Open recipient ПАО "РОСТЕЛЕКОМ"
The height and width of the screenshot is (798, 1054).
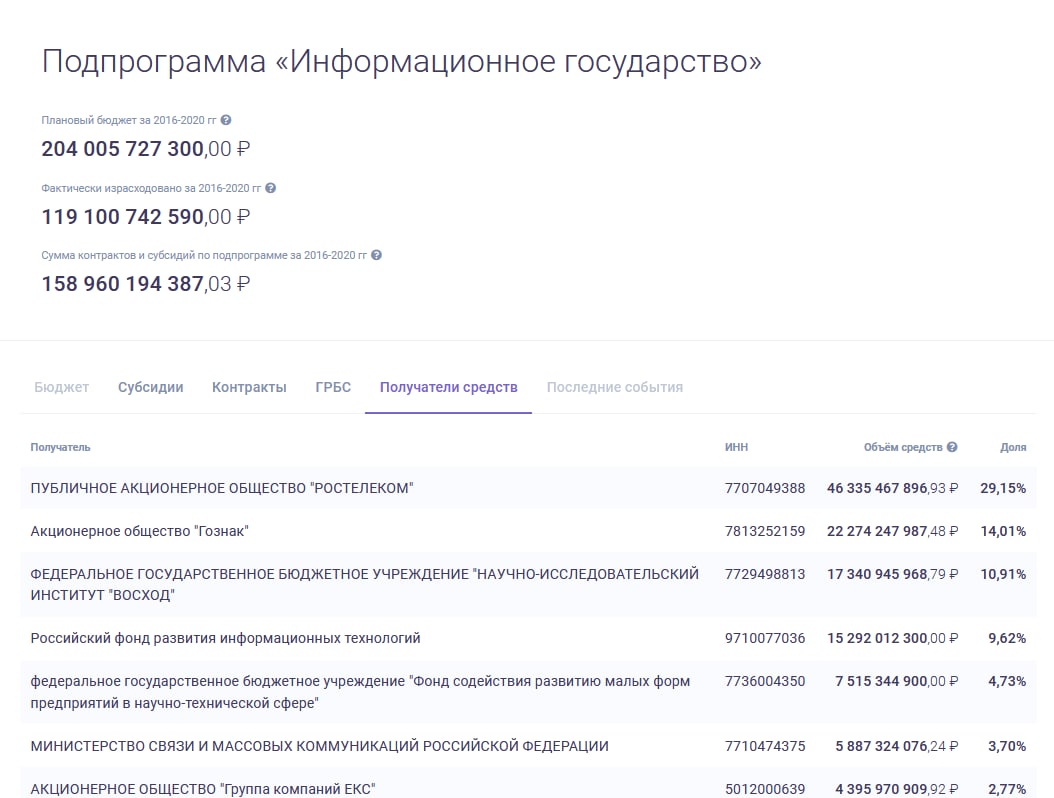tap(222, 488)
